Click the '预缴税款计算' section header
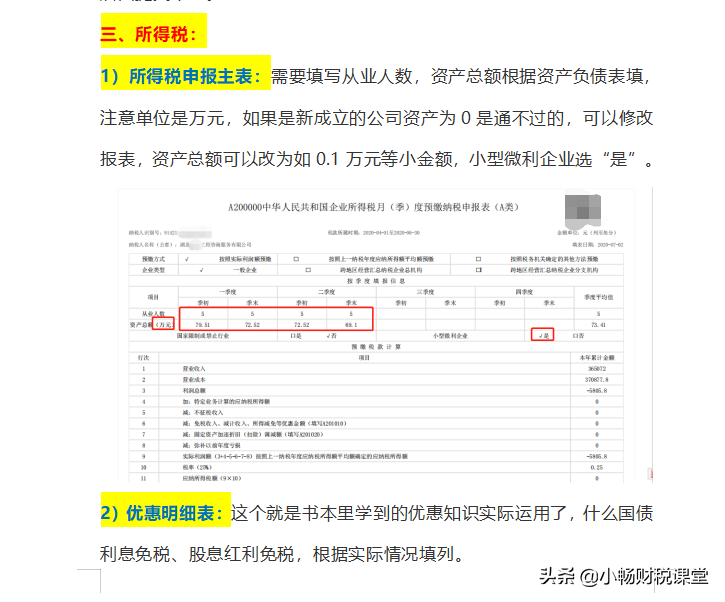725x602 pixels. [376, 347]
